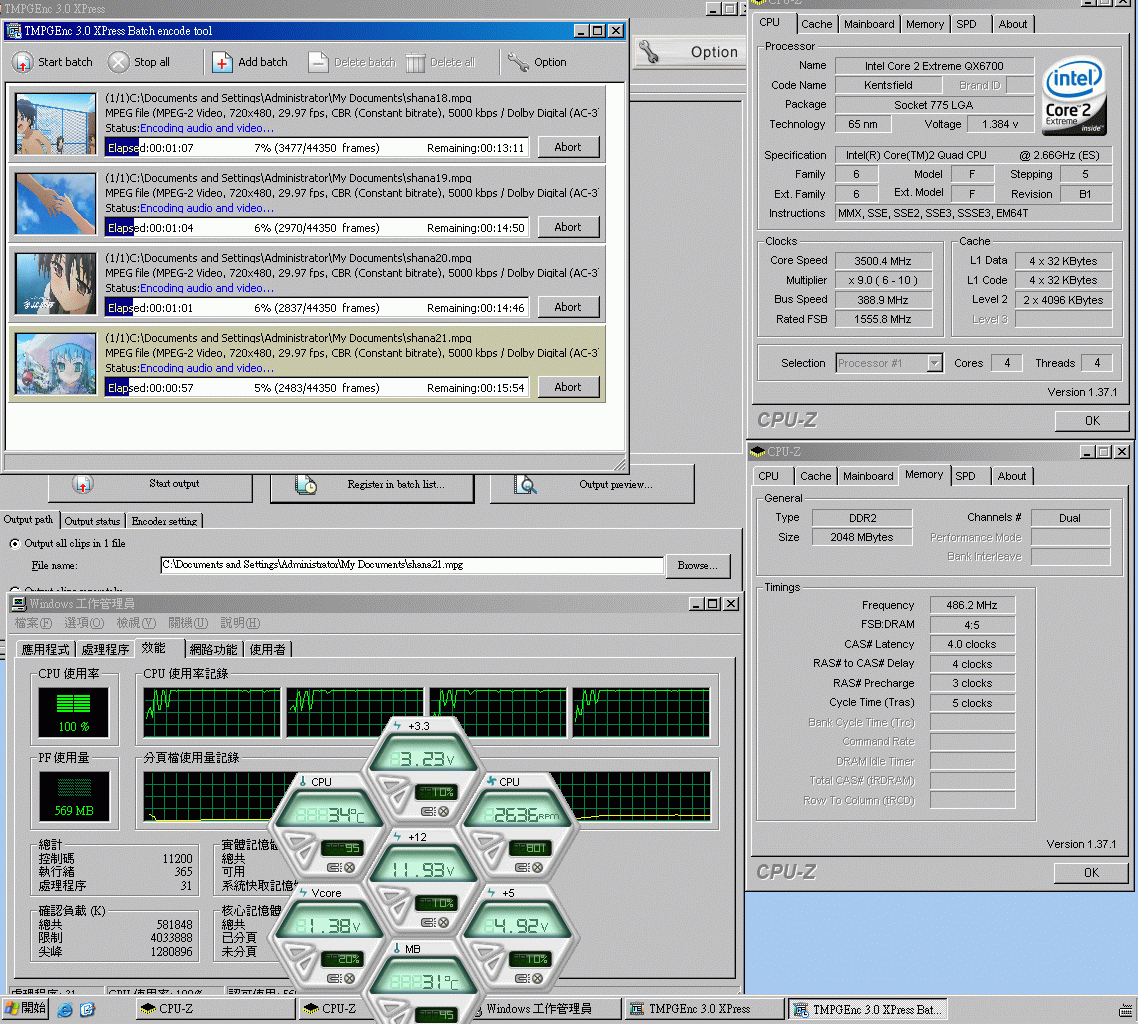Click the CPU usage 100% meter
This screenshot has width=1138, height=1024.
[74, 713]
